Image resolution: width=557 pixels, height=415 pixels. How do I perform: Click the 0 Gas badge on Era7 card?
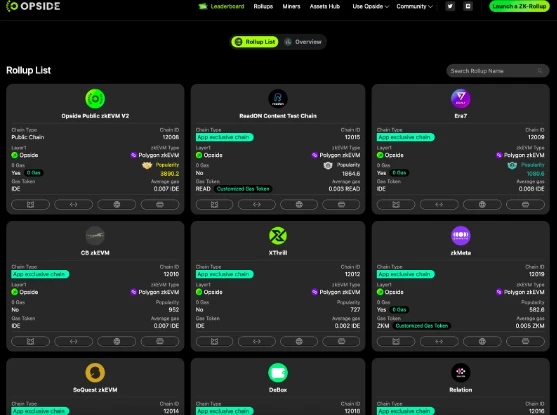[399, 173]
